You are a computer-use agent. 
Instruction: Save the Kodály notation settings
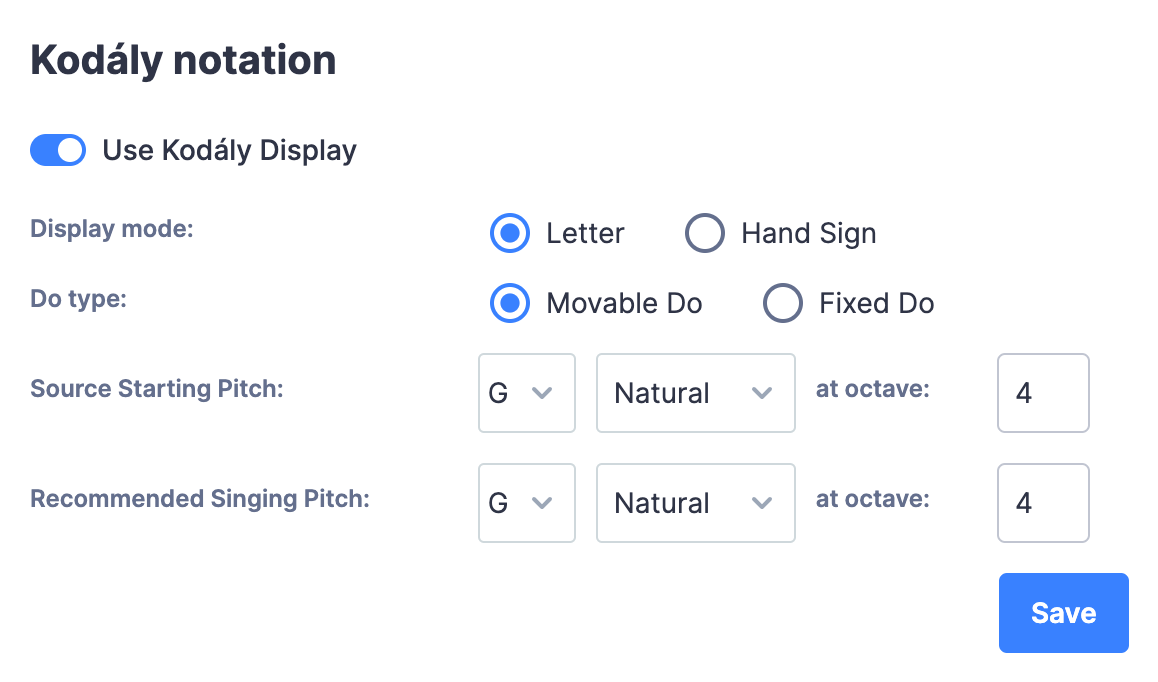coord(1063,613)
